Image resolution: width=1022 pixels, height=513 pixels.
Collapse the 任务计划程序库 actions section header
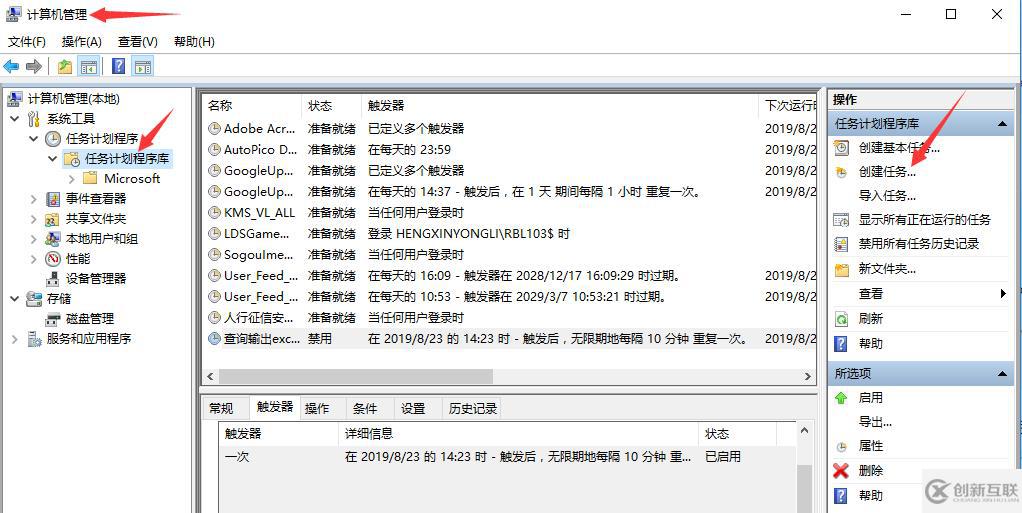(921, 123)
